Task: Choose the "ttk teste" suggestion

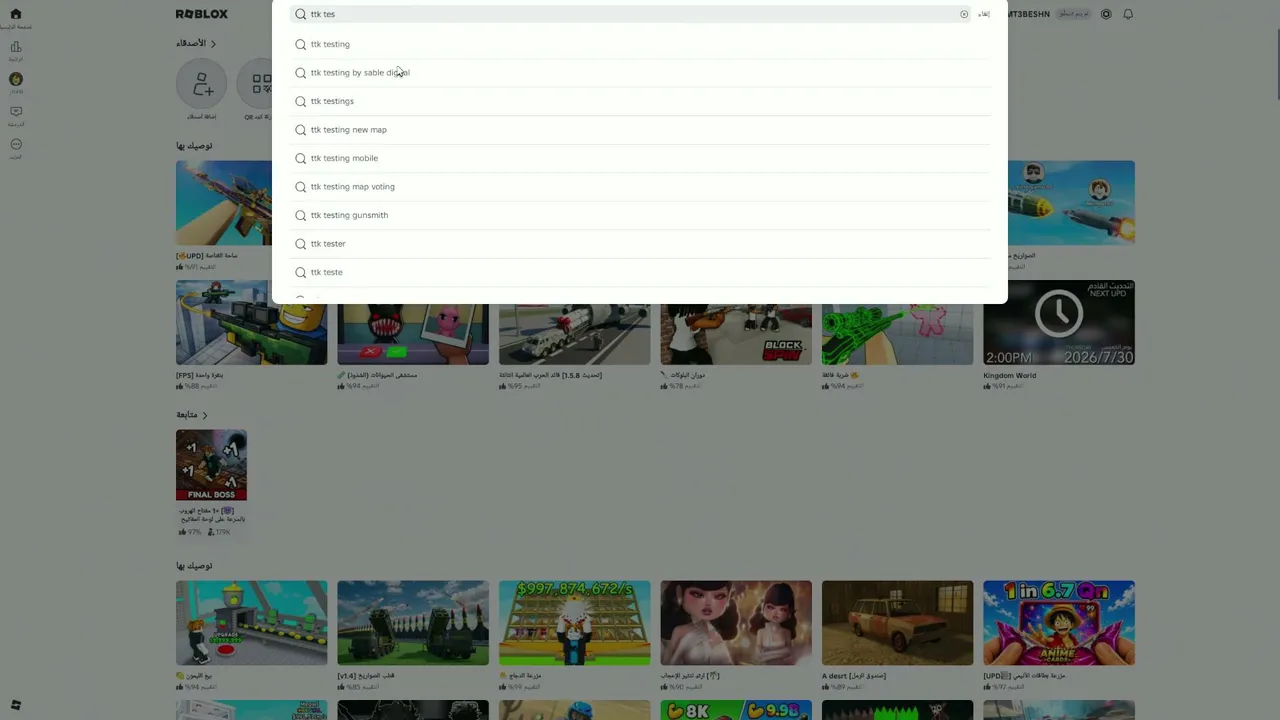Action: 640,272
